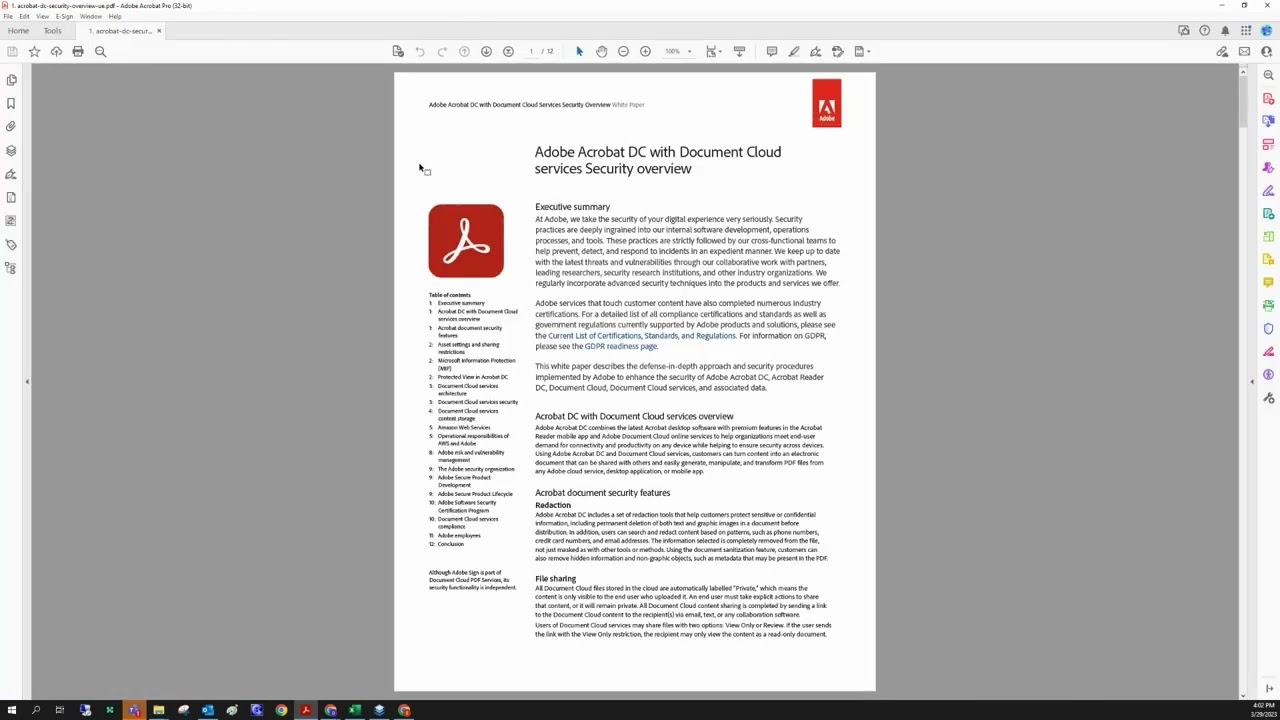Open the File menu
Image resolution: width=1280 pixels, height=720 pixels.
(8, 17)
